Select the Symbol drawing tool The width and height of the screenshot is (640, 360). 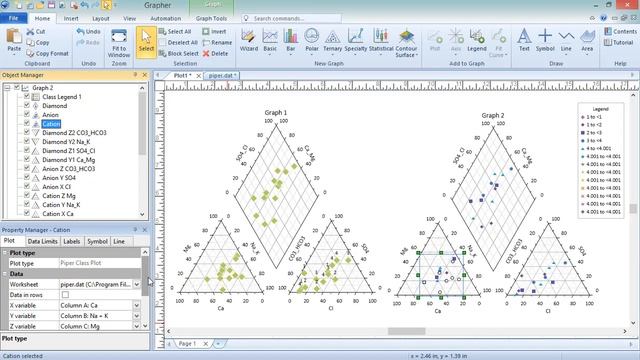(545, 36)
